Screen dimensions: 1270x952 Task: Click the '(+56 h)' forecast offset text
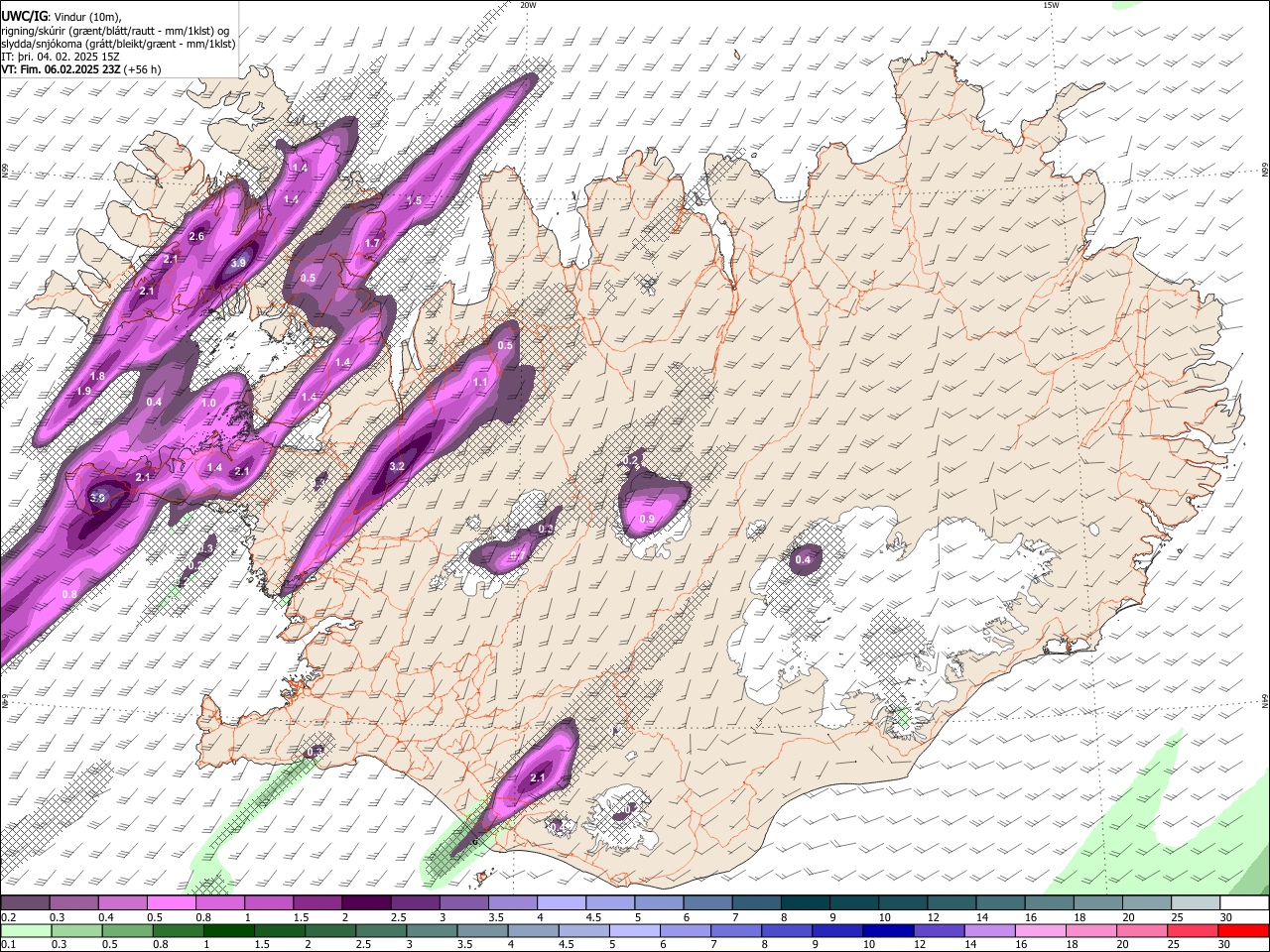tap(143, 69)
